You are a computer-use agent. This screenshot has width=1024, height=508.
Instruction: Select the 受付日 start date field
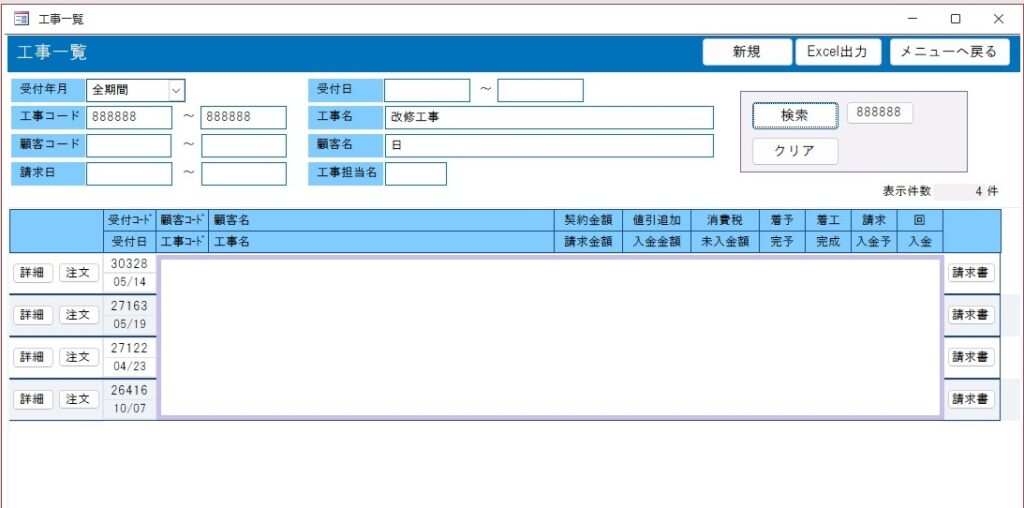coord(427,91)
